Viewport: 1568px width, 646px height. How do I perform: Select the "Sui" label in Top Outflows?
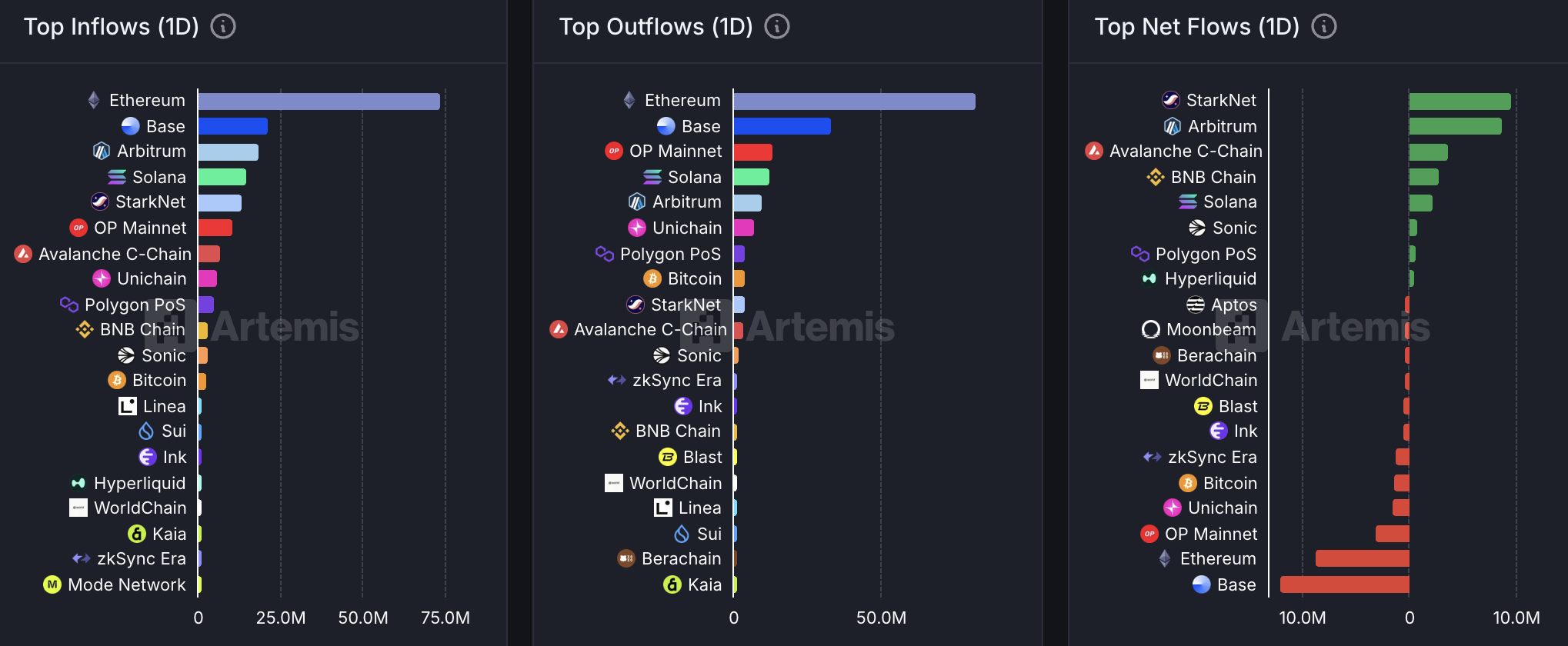point(709,534)
